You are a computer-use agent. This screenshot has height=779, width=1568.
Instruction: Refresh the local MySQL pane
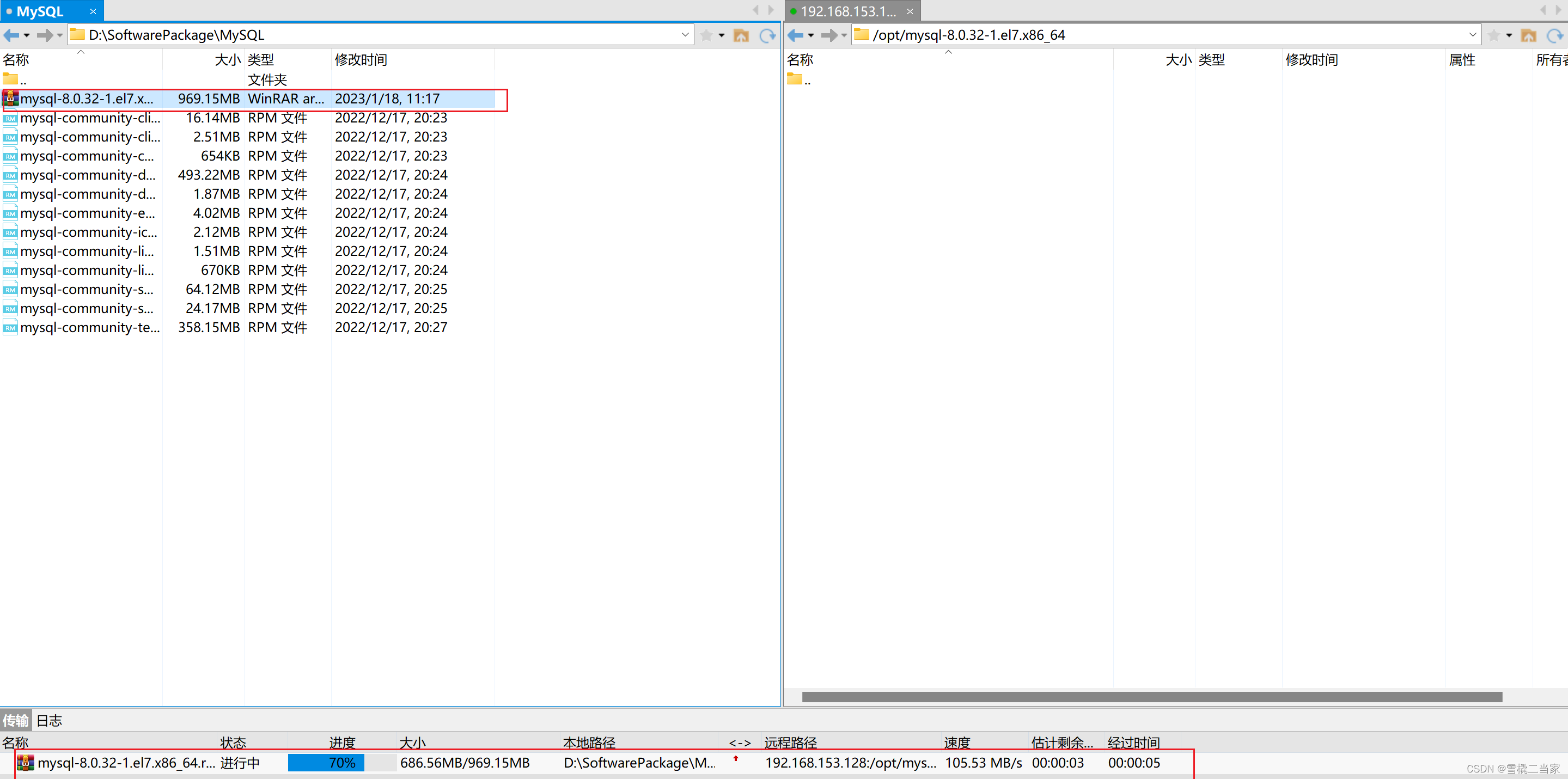coord(767,35)
